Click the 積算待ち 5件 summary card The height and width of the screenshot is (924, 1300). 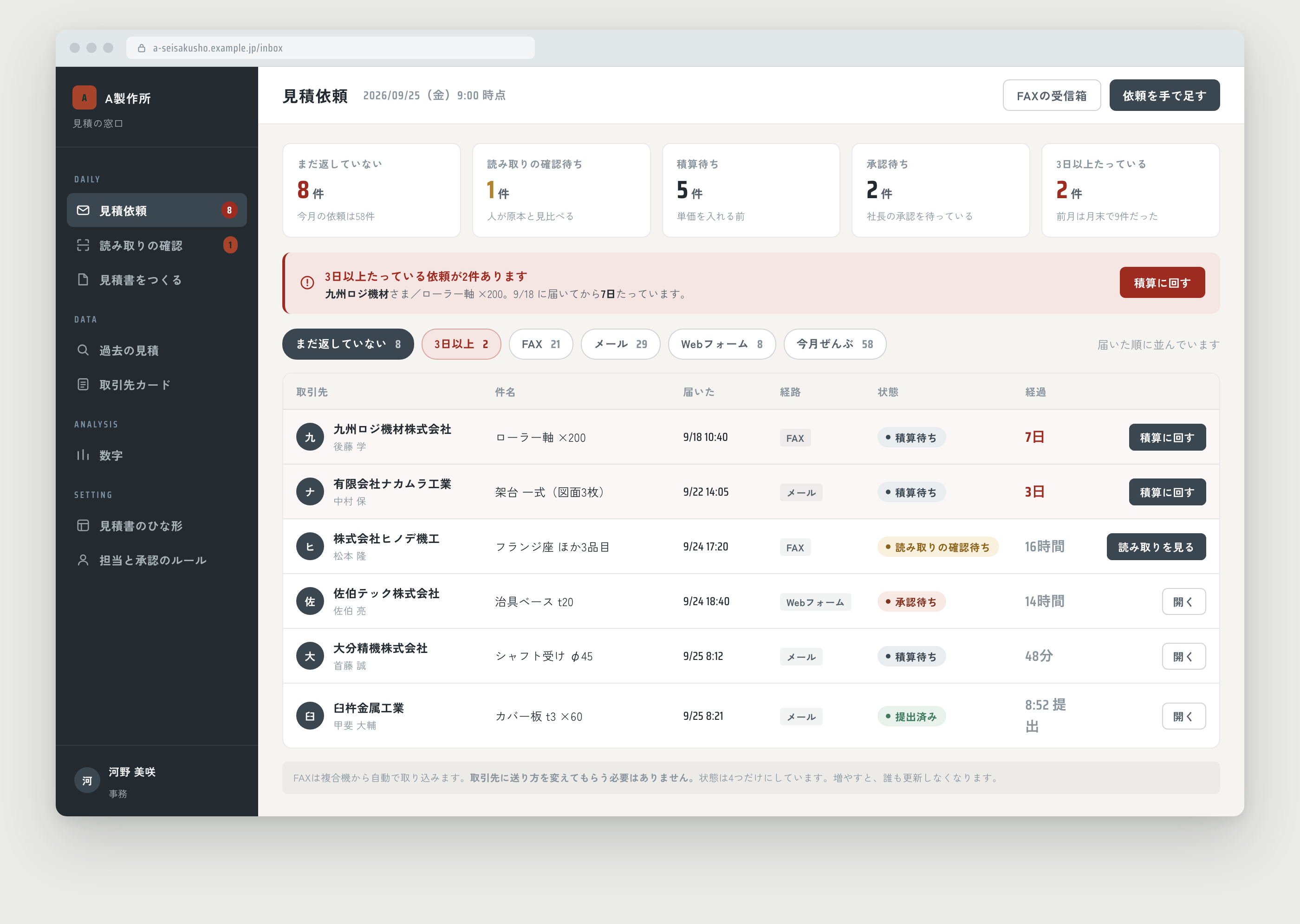click(x=751, y=190)
